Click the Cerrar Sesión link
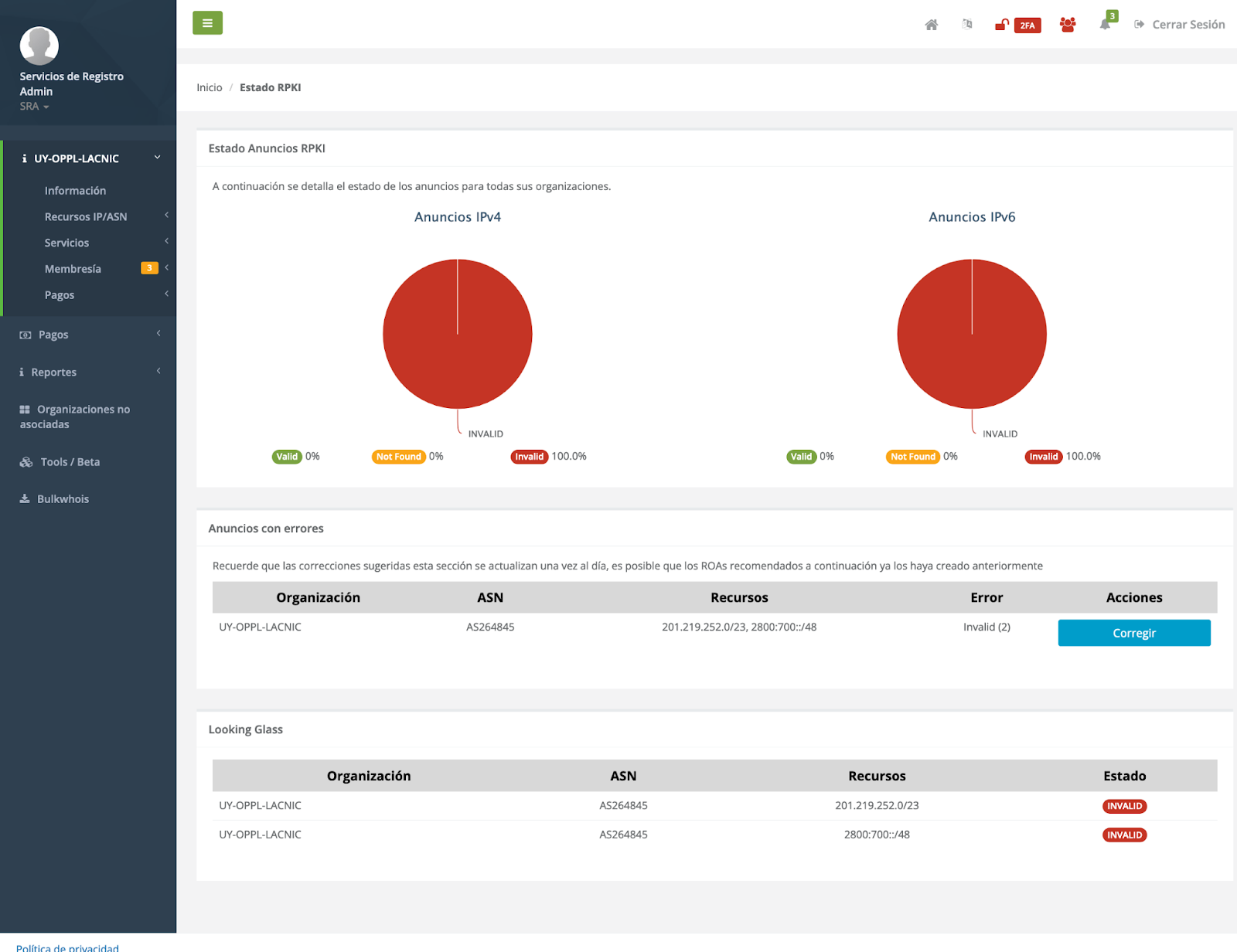This screenshot has width=1237, height=952. point(1188,25)
